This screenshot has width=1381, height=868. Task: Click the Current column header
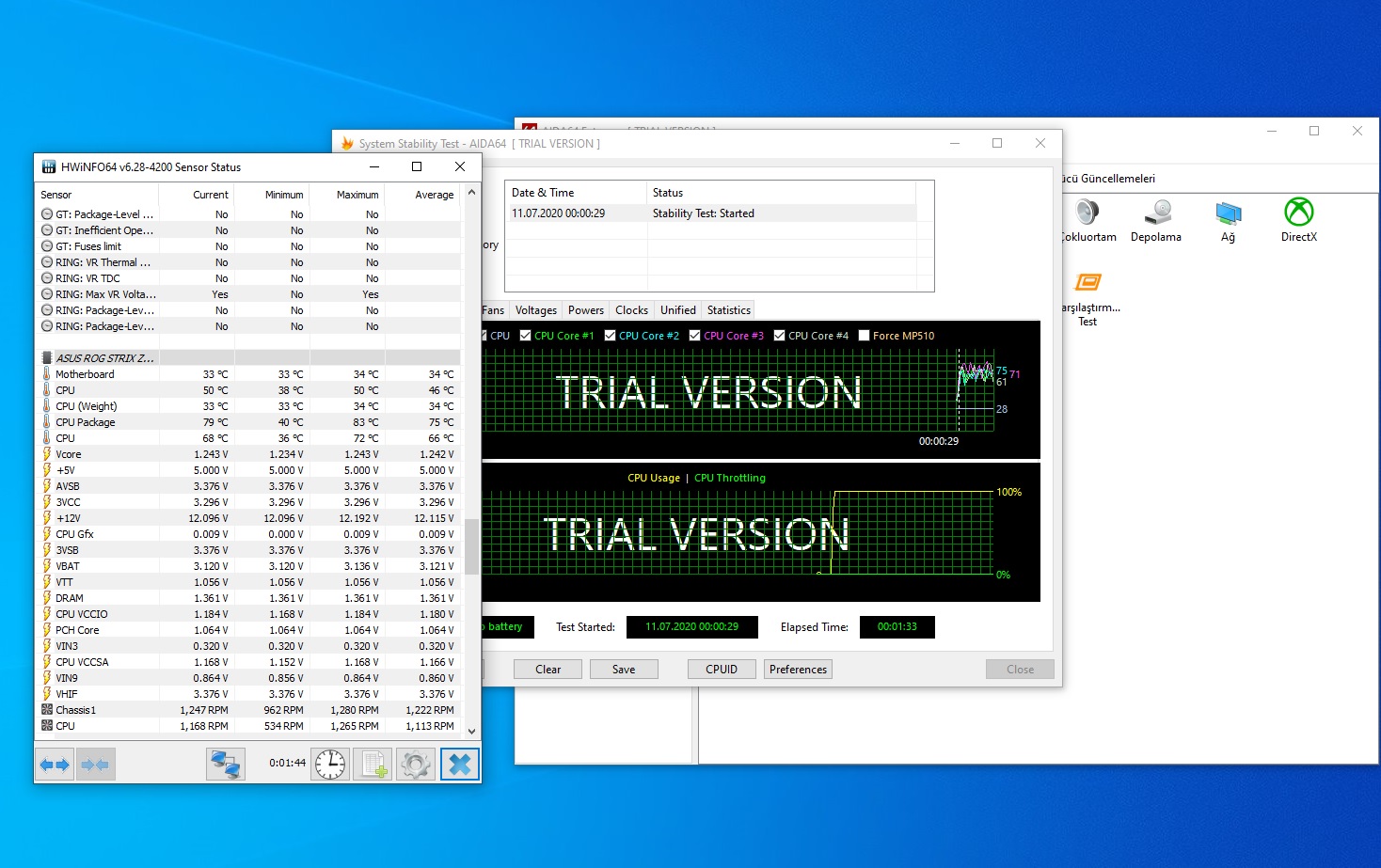[x=196, y=195]
